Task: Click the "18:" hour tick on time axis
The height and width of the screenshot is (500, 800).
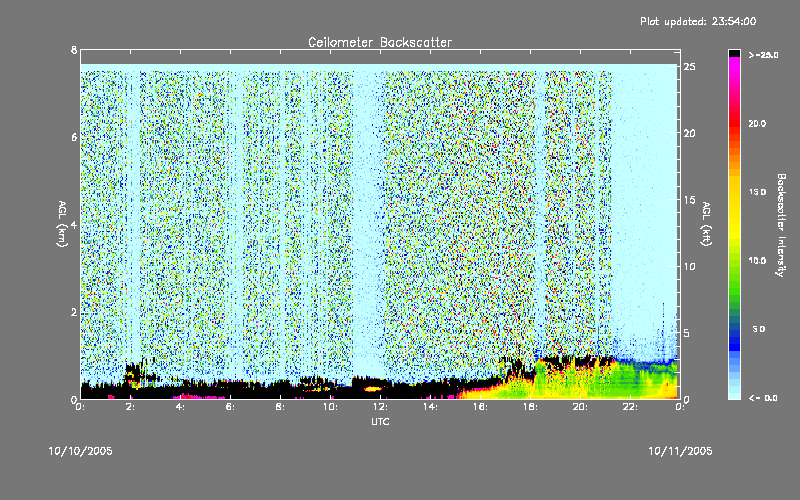Action: 530,407
